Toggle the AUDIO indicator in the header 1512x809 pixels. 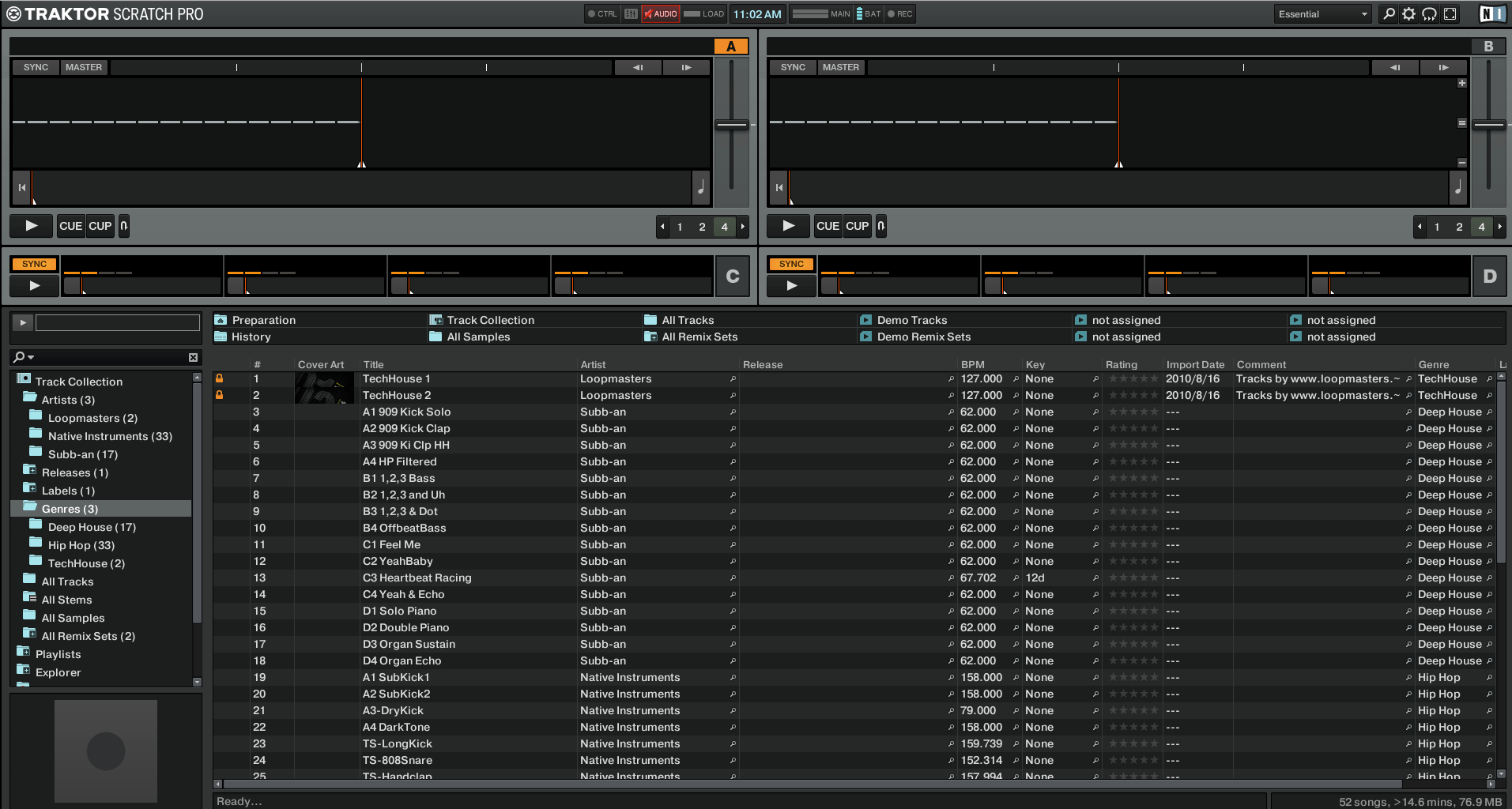click(x=661, y=13)
